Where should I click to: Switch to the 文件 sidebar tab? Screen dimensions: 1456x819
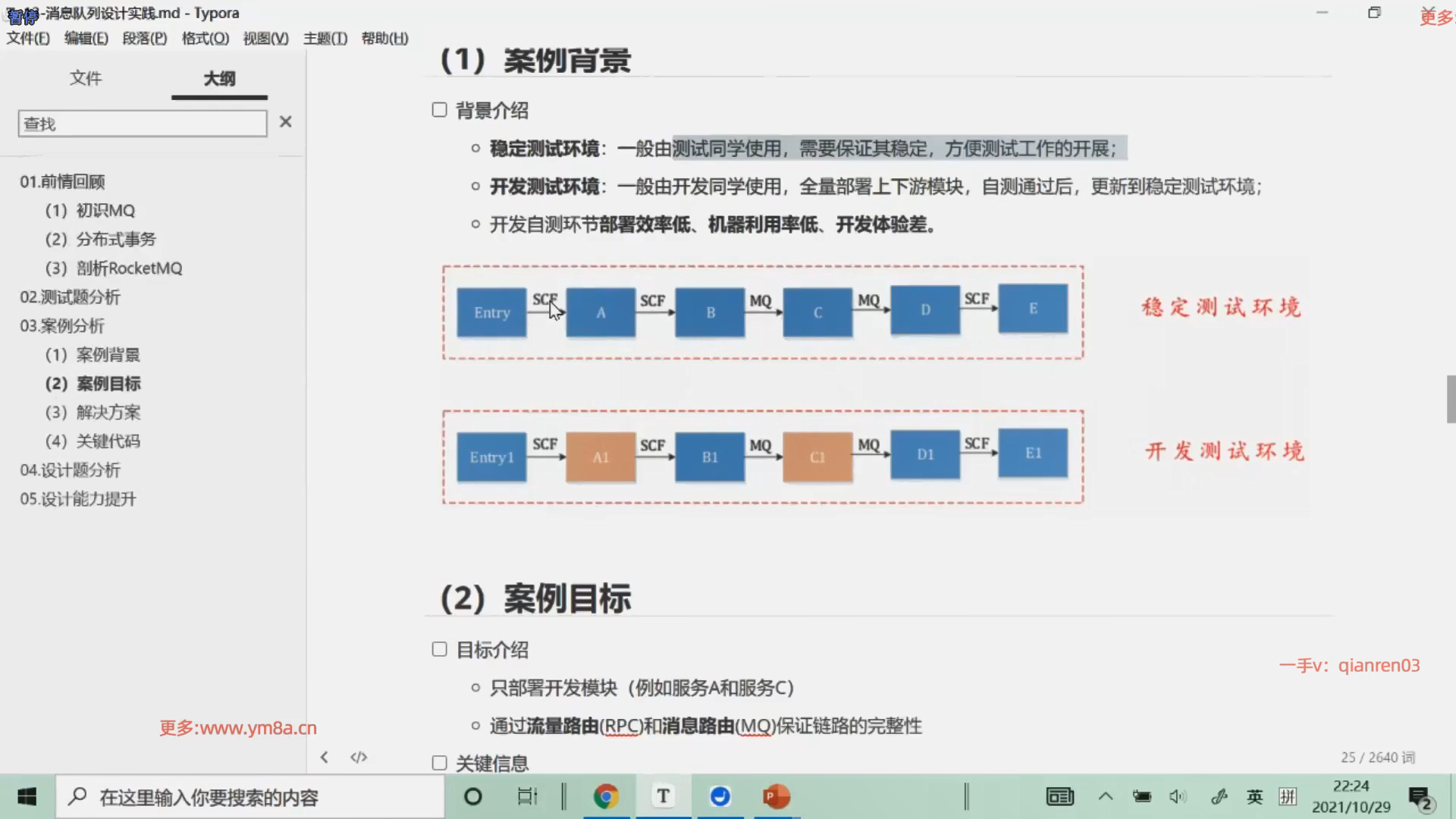(86, 78)
